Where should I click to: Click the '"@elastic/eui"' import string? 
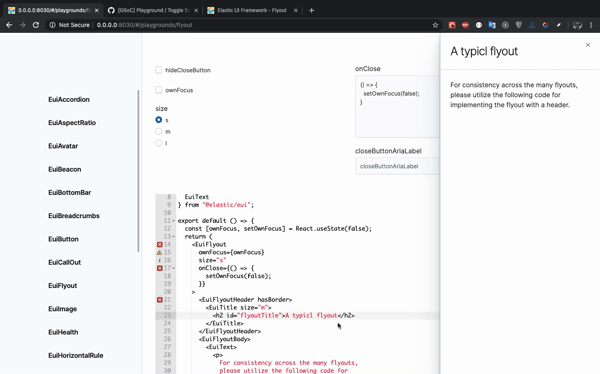coord(226,205)
